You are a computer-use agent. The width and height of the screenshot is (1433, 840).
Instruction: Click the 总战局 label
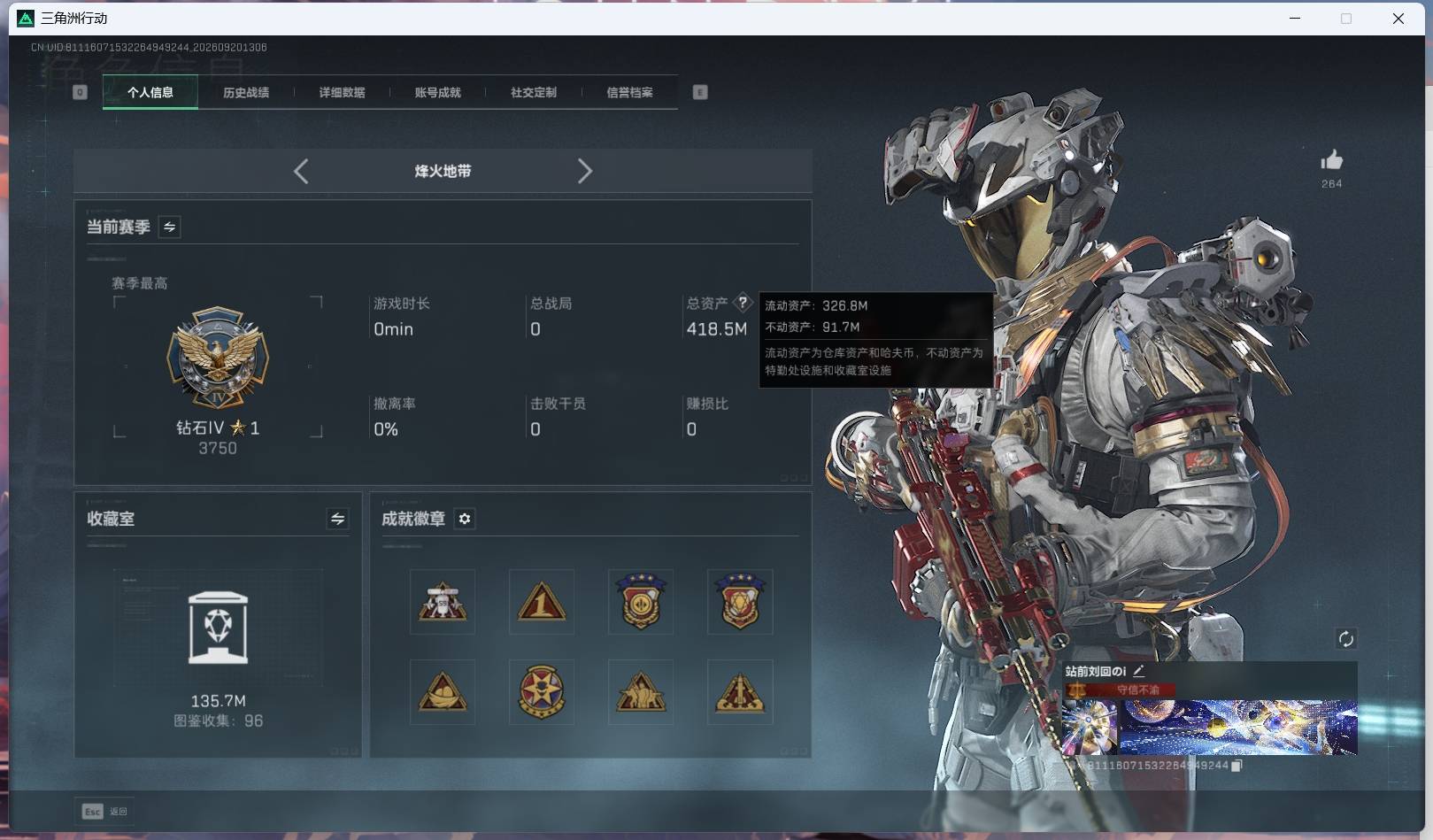pos(551,304)
